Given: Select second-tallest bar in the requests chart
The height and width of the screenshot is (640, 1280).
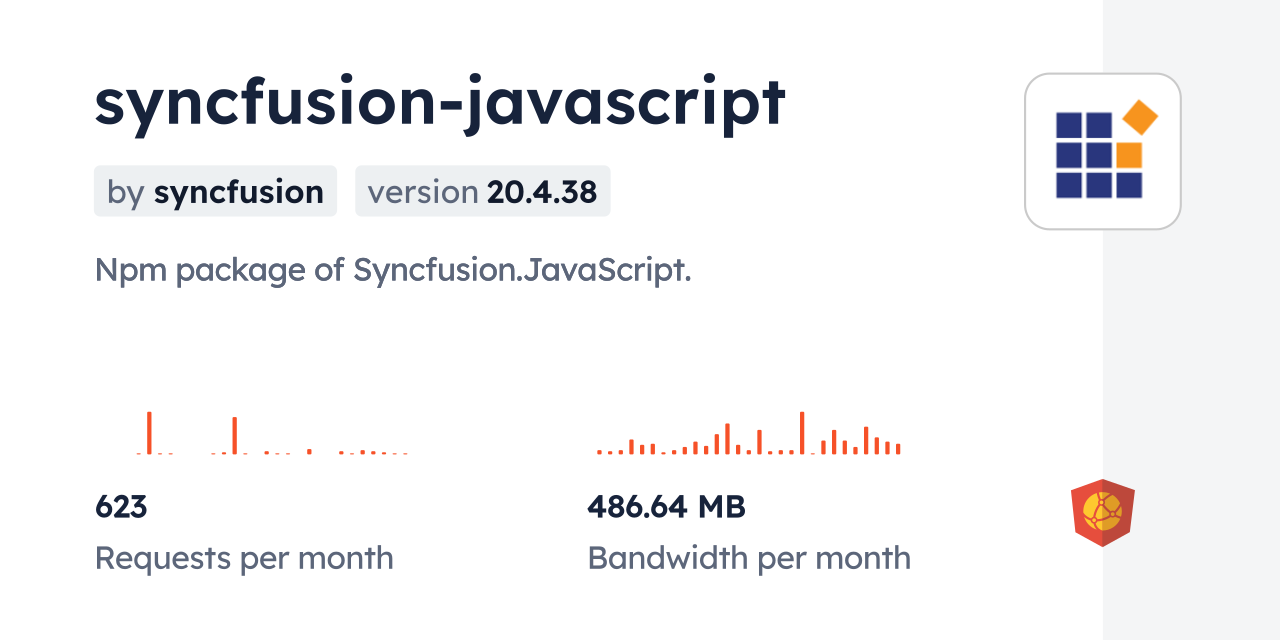Looking at the screenshot, I should [234, 435].
